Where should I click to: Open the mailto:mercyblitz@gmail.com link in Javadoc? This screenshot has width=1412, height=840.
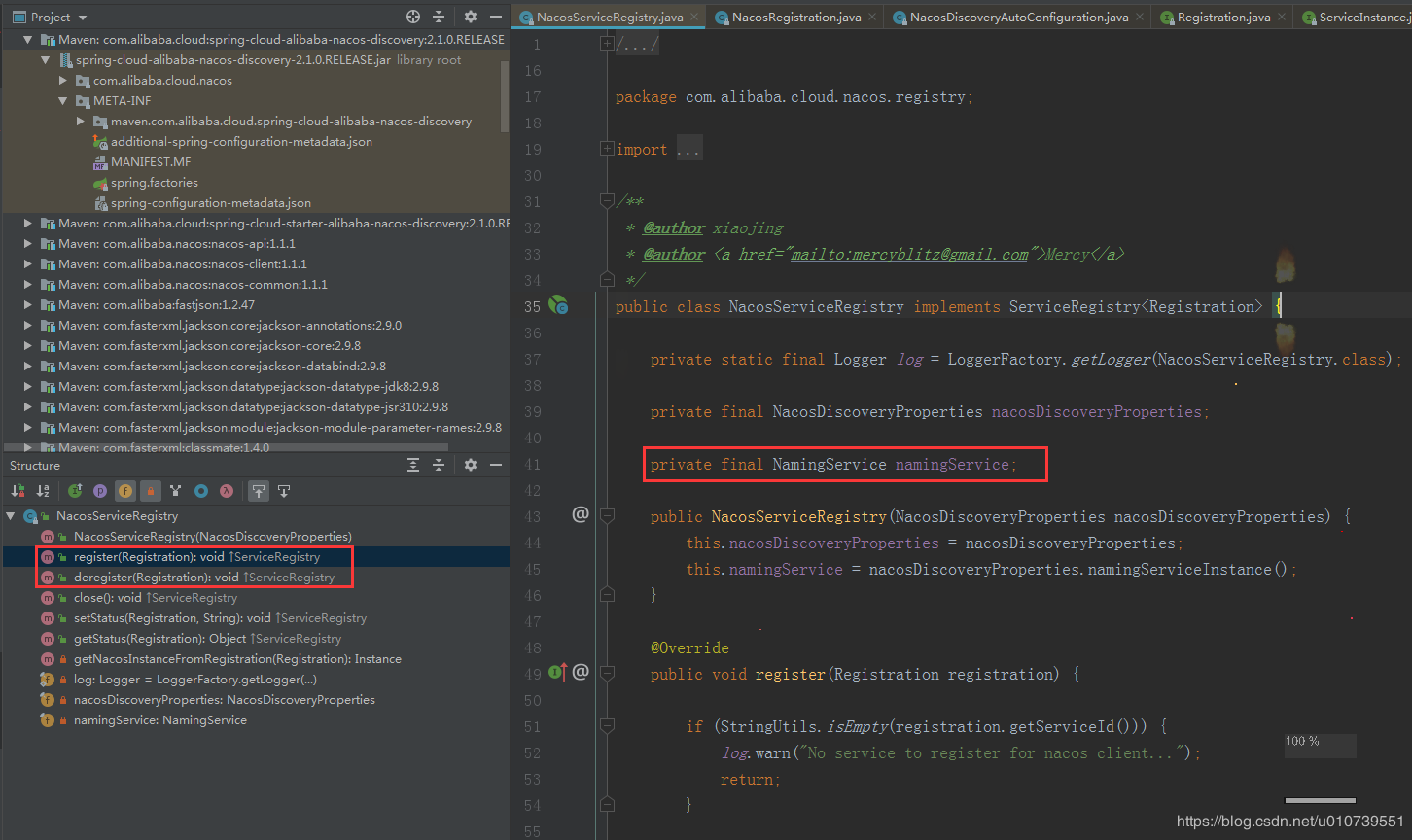coord(909,255)
